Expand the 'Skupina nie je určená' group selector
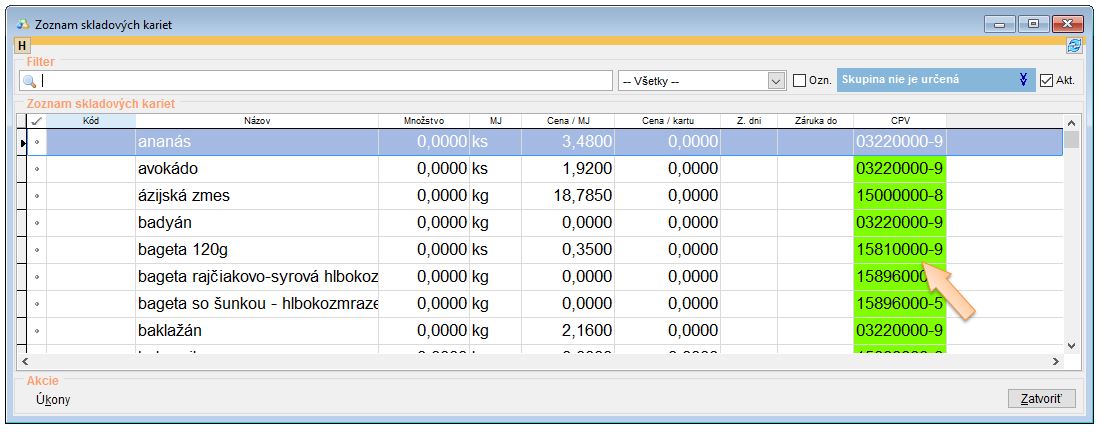 (x=1022, y=80)
